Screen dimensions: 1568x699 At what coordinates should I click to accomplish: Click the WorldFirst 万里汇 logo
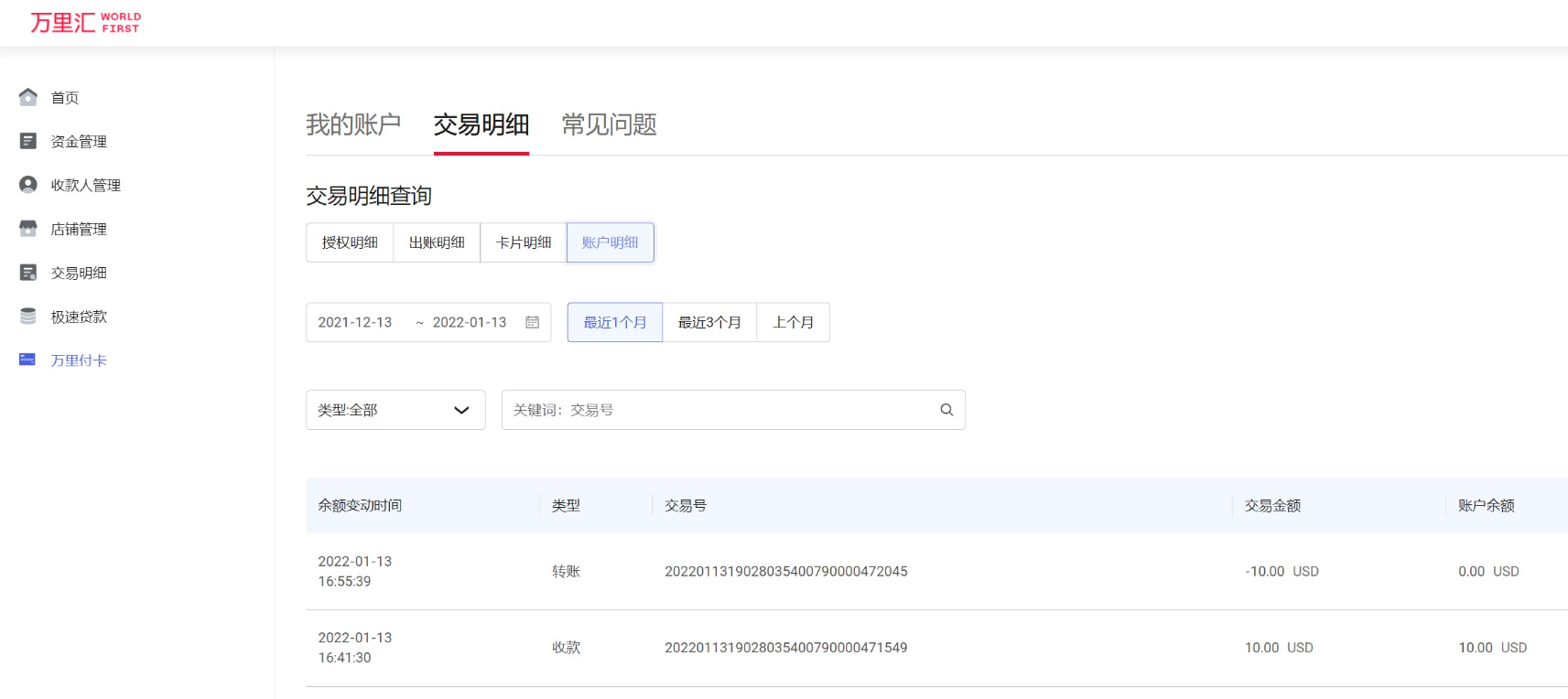[85, 22]
